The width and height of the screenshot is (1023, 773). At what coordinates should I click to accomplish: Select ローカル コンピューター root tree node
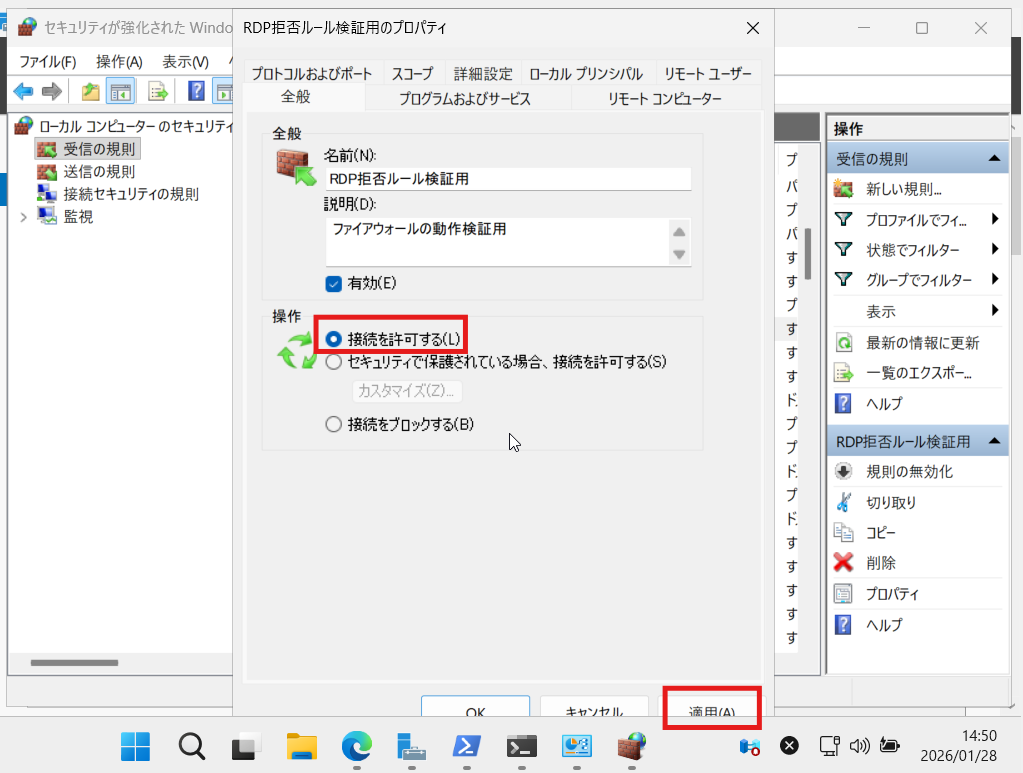136,126
